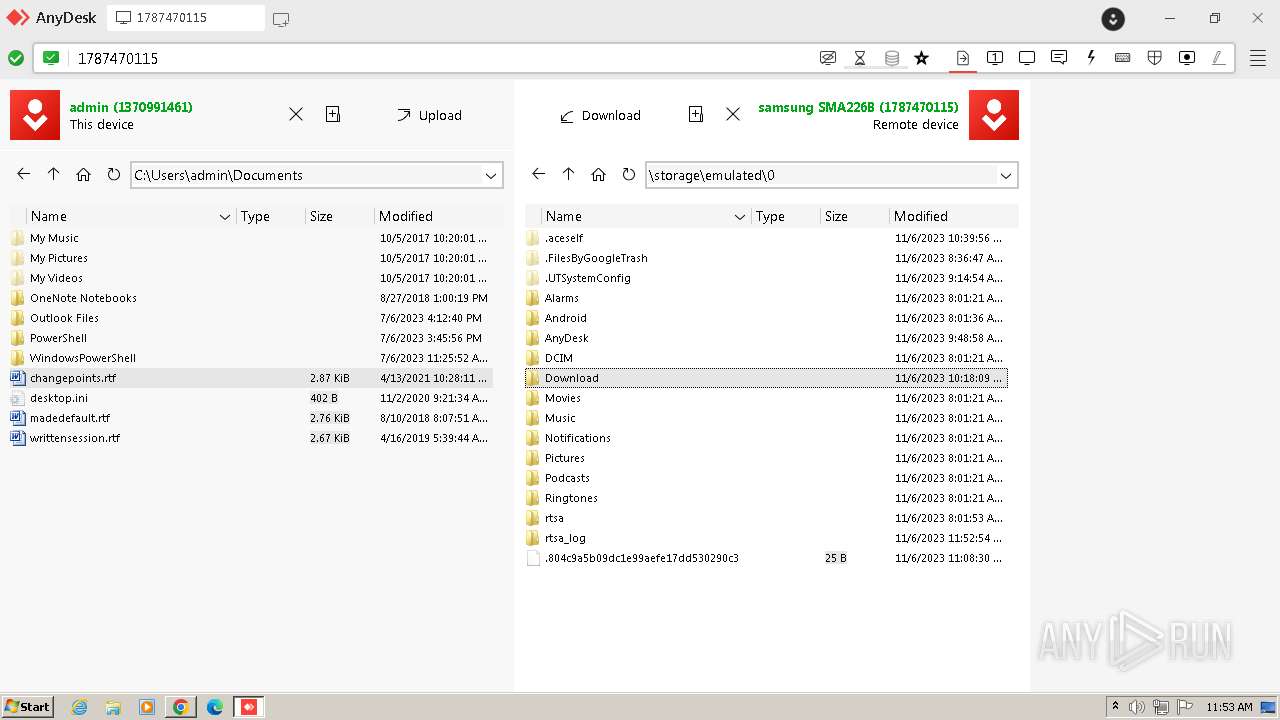The width and height of the screenshot is (1280, 720).
Task: Select madedefault.rtf file
Action: tap(250, 418)
